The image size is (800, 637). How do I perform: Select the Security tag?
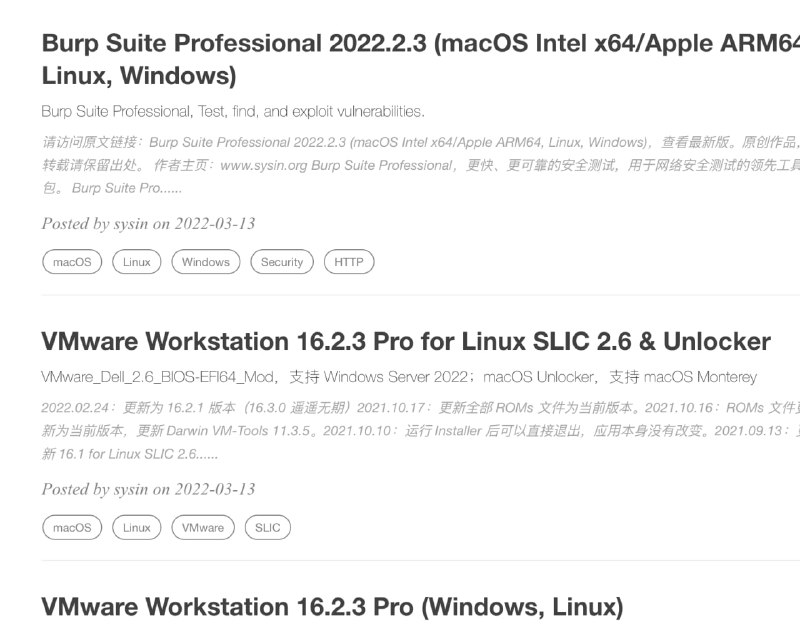point(281,262)
